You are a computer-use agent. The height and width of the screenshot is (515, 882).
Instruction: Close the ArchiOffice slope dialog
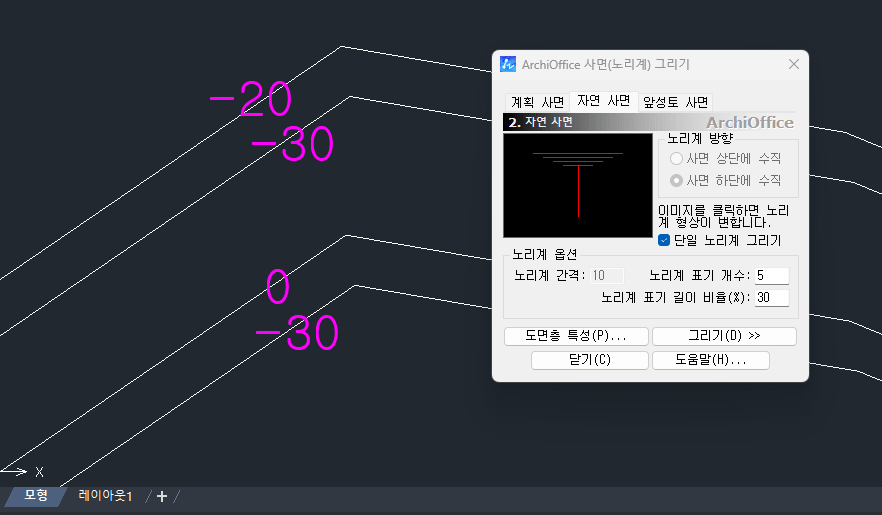click(794, 64)
